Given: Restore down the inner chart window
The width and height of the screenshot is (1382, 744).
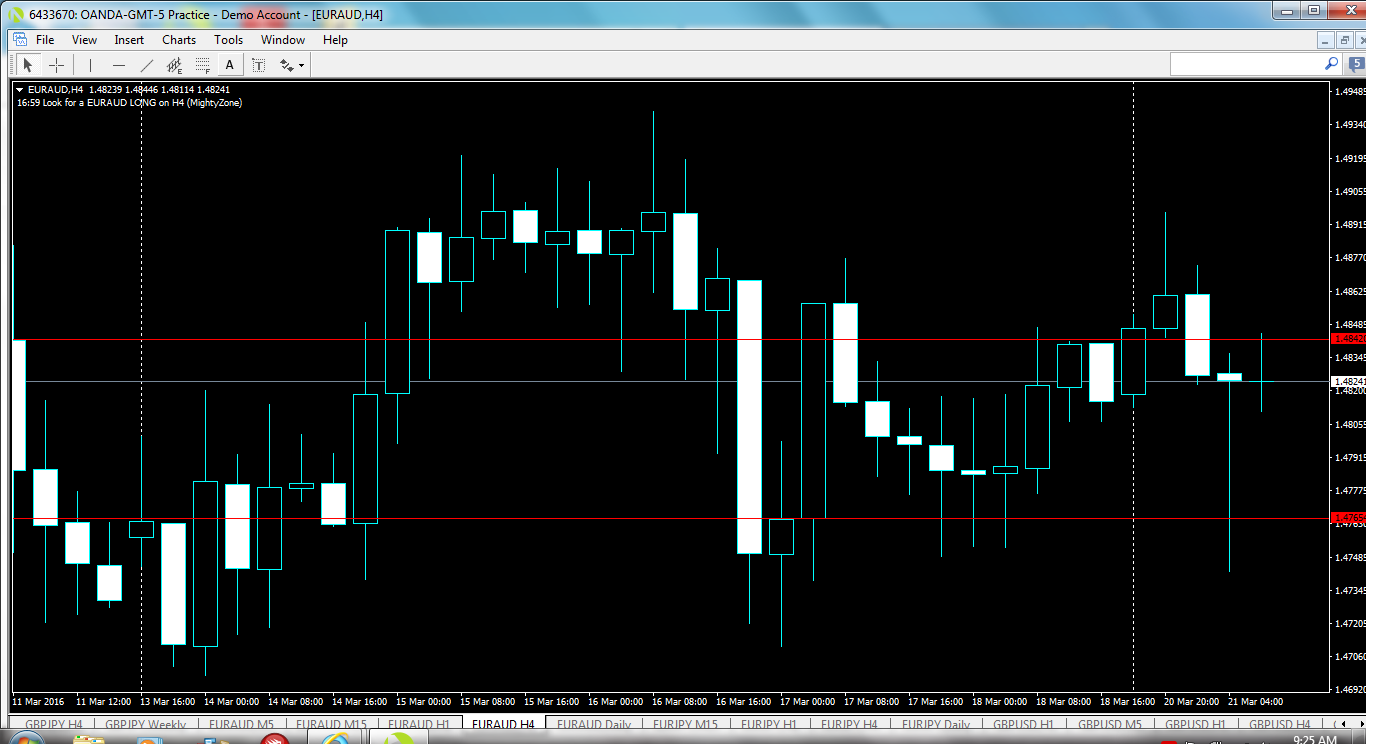Looking at the screenshot, I should (1345, 40).
